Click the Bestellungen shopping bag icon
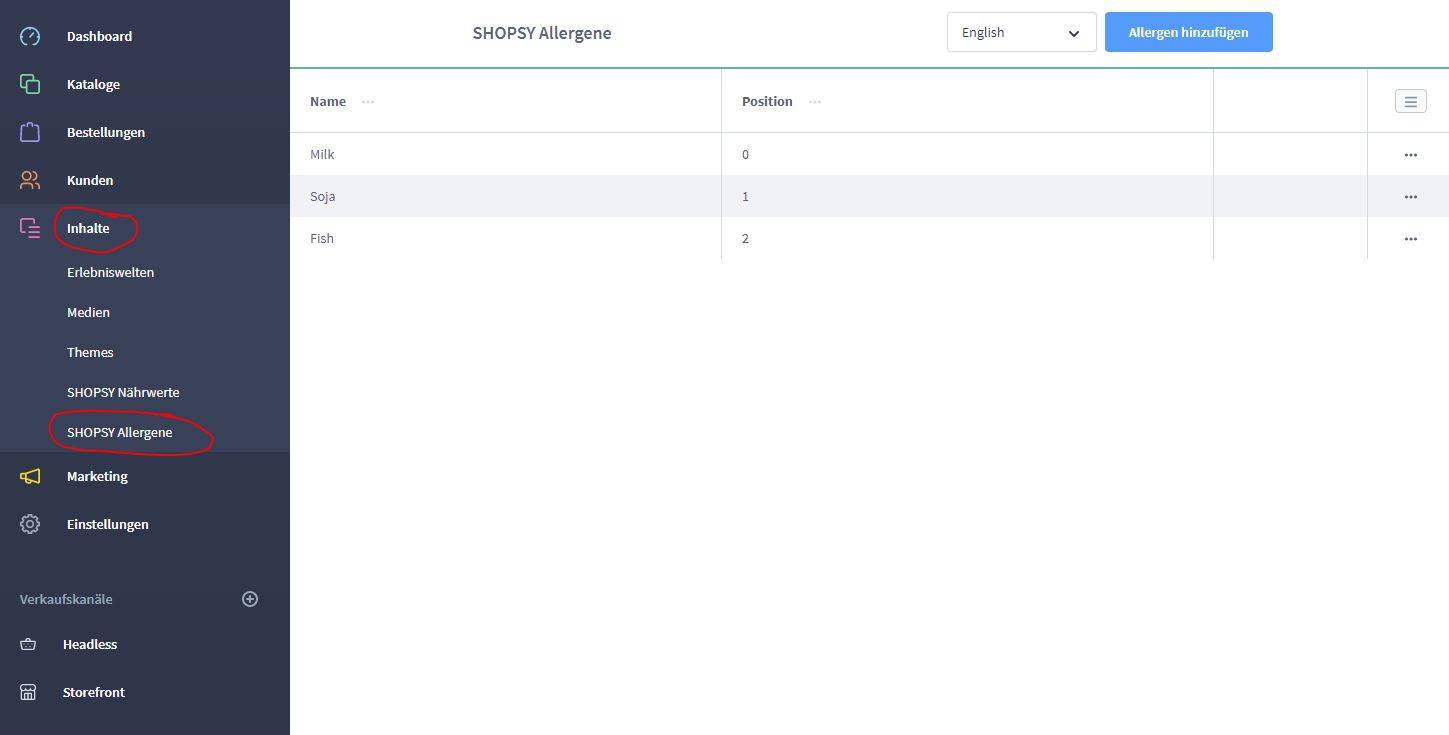 30,132
